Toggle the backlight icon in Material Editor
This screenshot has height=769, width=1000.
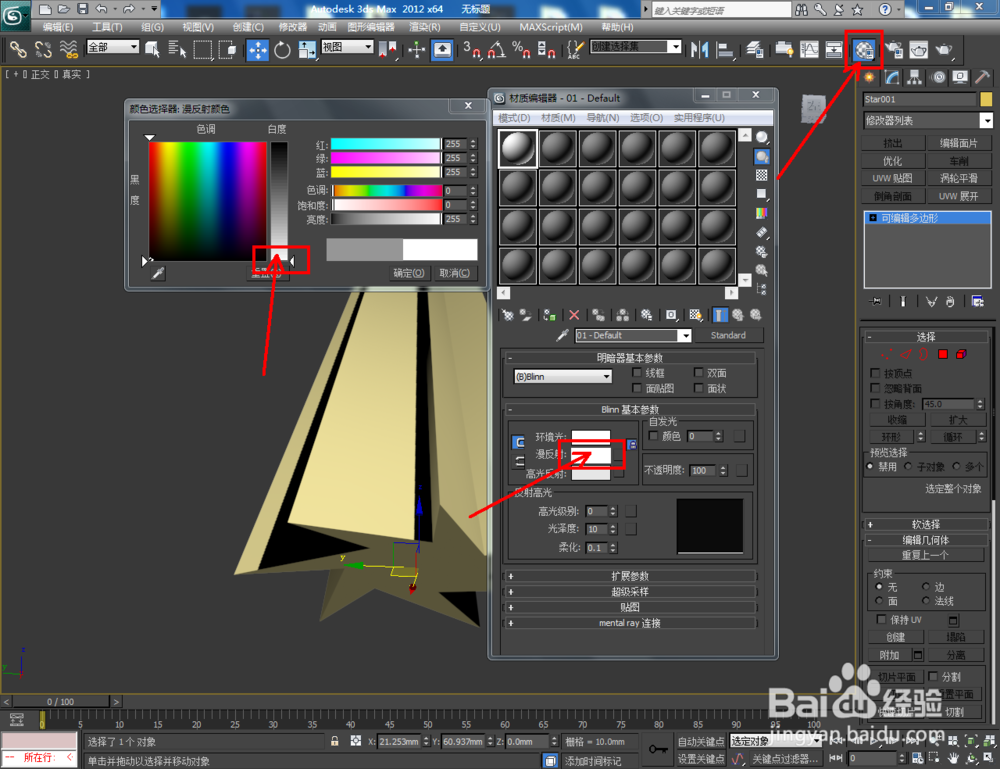[x=761, y=156]
